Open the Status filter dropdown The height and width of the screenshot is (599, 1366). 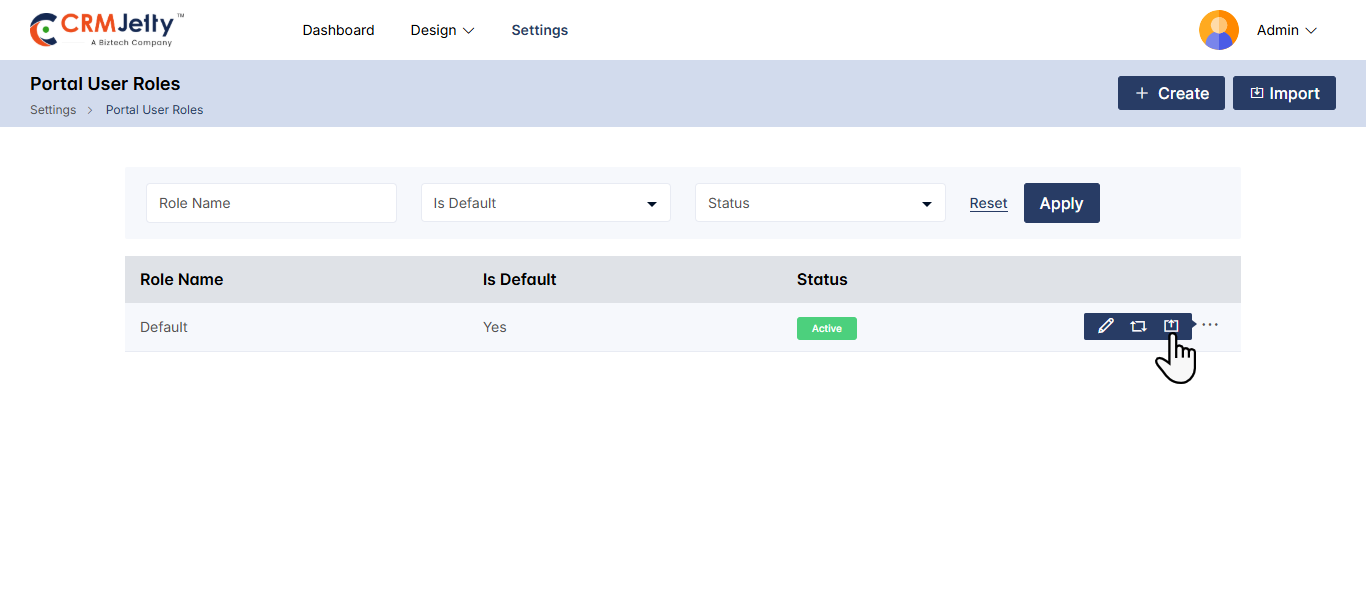pos(820,203)
